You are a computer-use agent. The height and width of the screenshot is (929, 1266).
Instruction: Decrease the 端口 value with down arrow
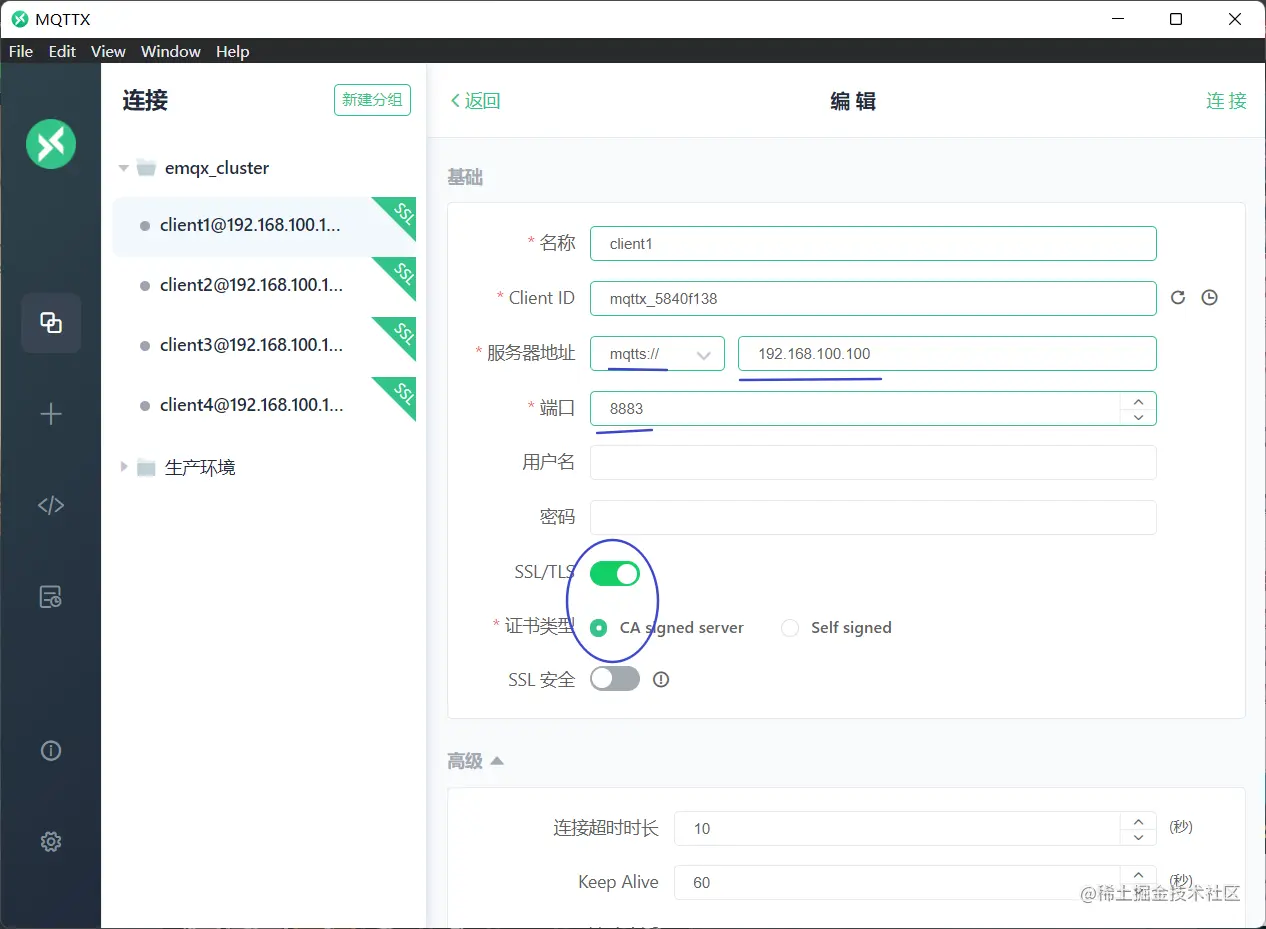point(1138,417)
